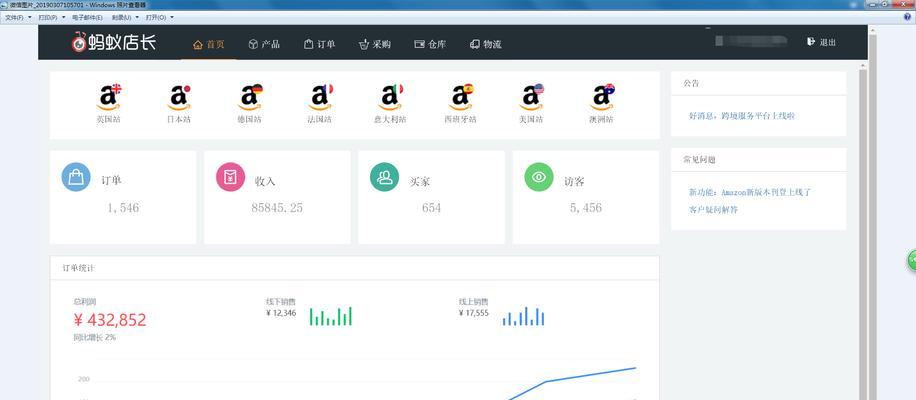
Task: Open the 美国站 Amazon US marketplace icon
Action: pyautogui.click(x=531, y=97)
